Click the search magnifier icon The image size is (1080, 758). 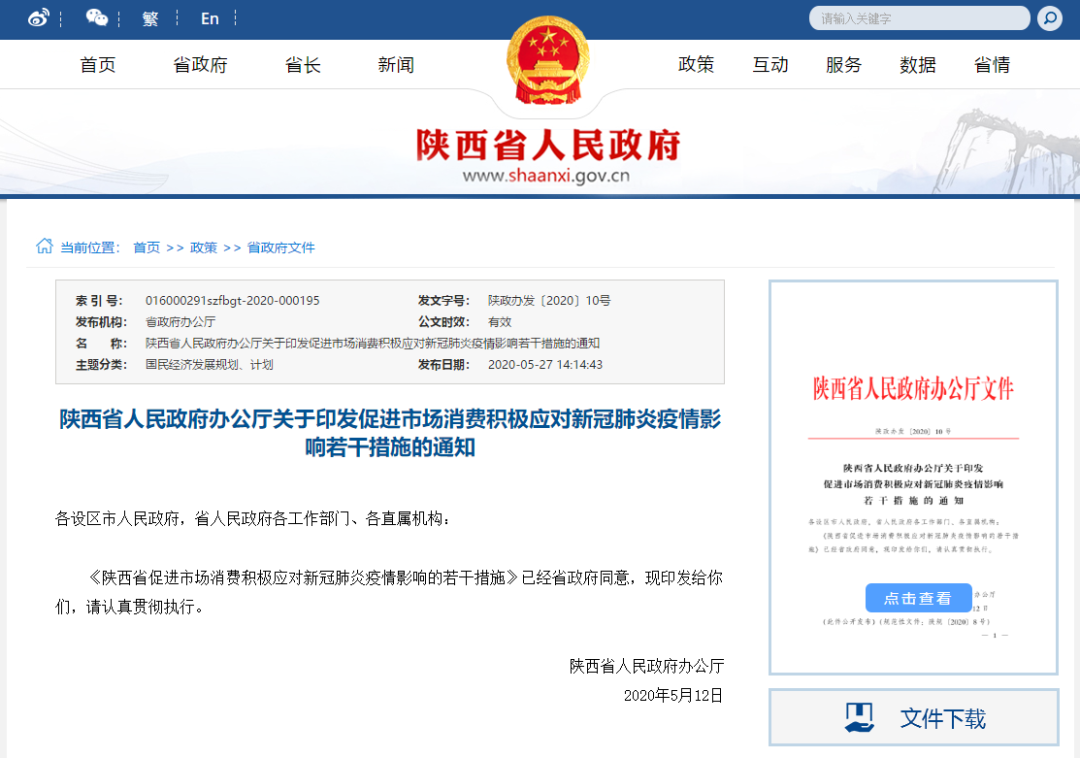pyautogui.click(x=1049, y=18)
